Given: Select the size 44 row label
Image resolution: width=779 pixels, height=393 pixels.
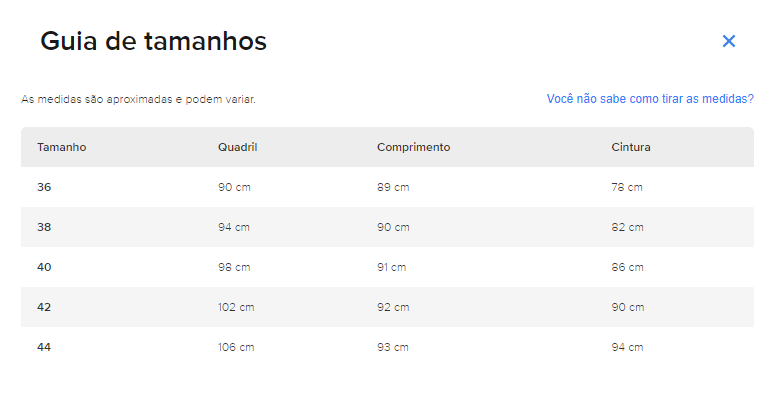Looking at the screenshot, I should click(x=44, y=347).
